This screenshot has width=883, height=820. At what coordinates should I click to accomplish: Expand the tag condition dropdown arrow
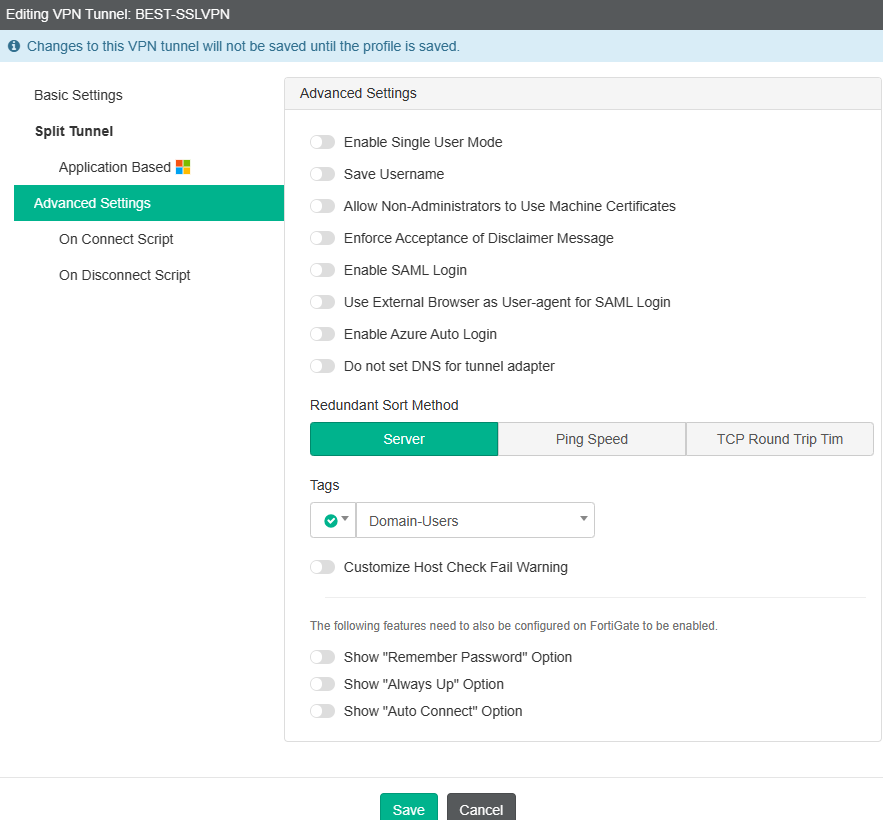pos(346,519)
